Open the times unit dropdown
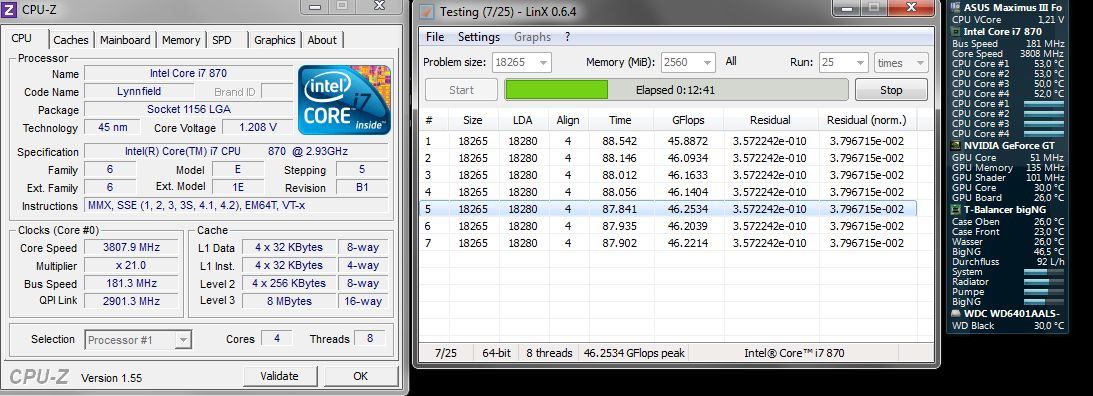This screenshot has height=396, width=1093. pos(901,62)
